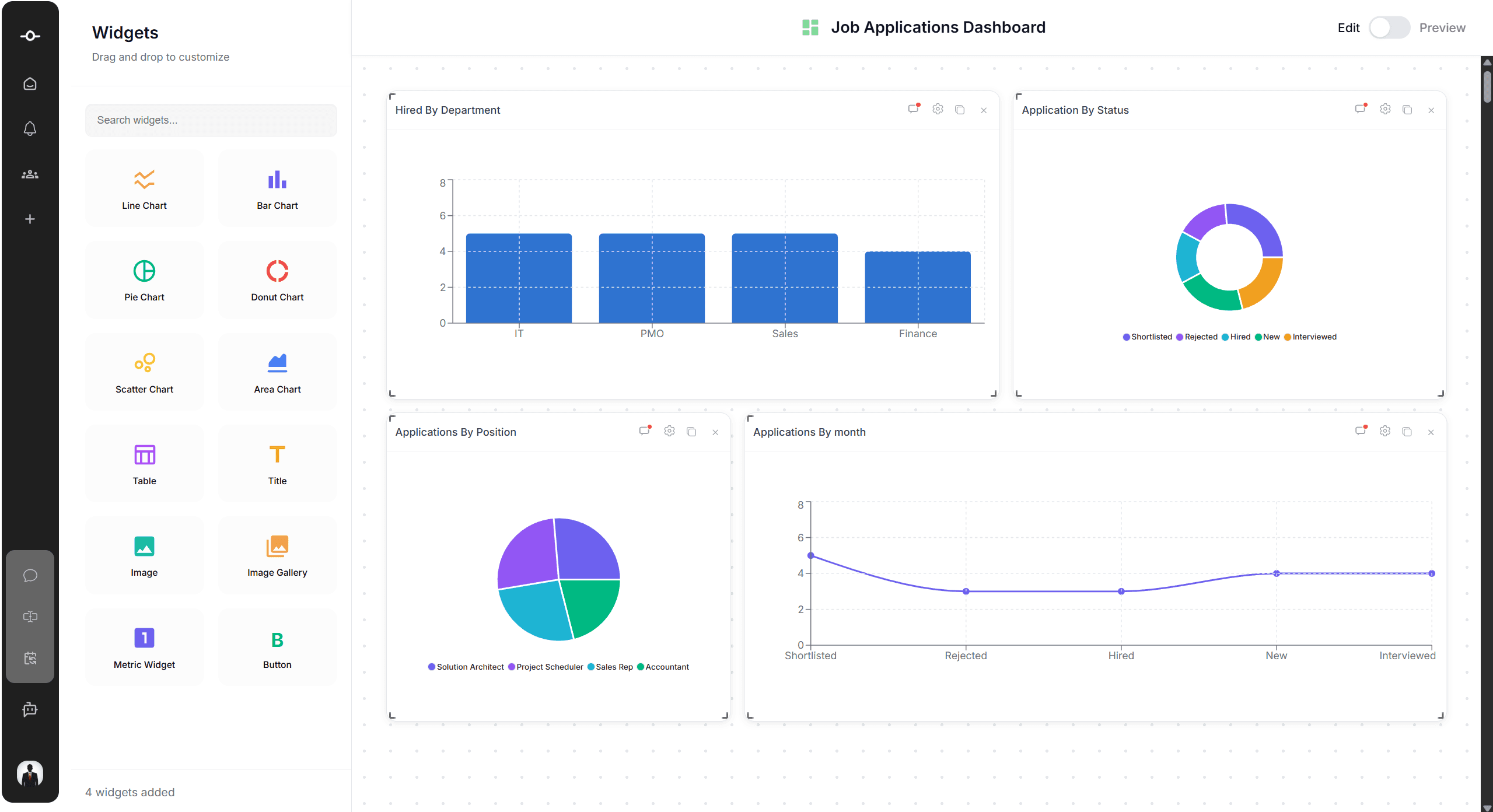Viewport: 1493px width, 812px height.
Task: Select the Bar Chart widget
Action: tap(277, 188)
